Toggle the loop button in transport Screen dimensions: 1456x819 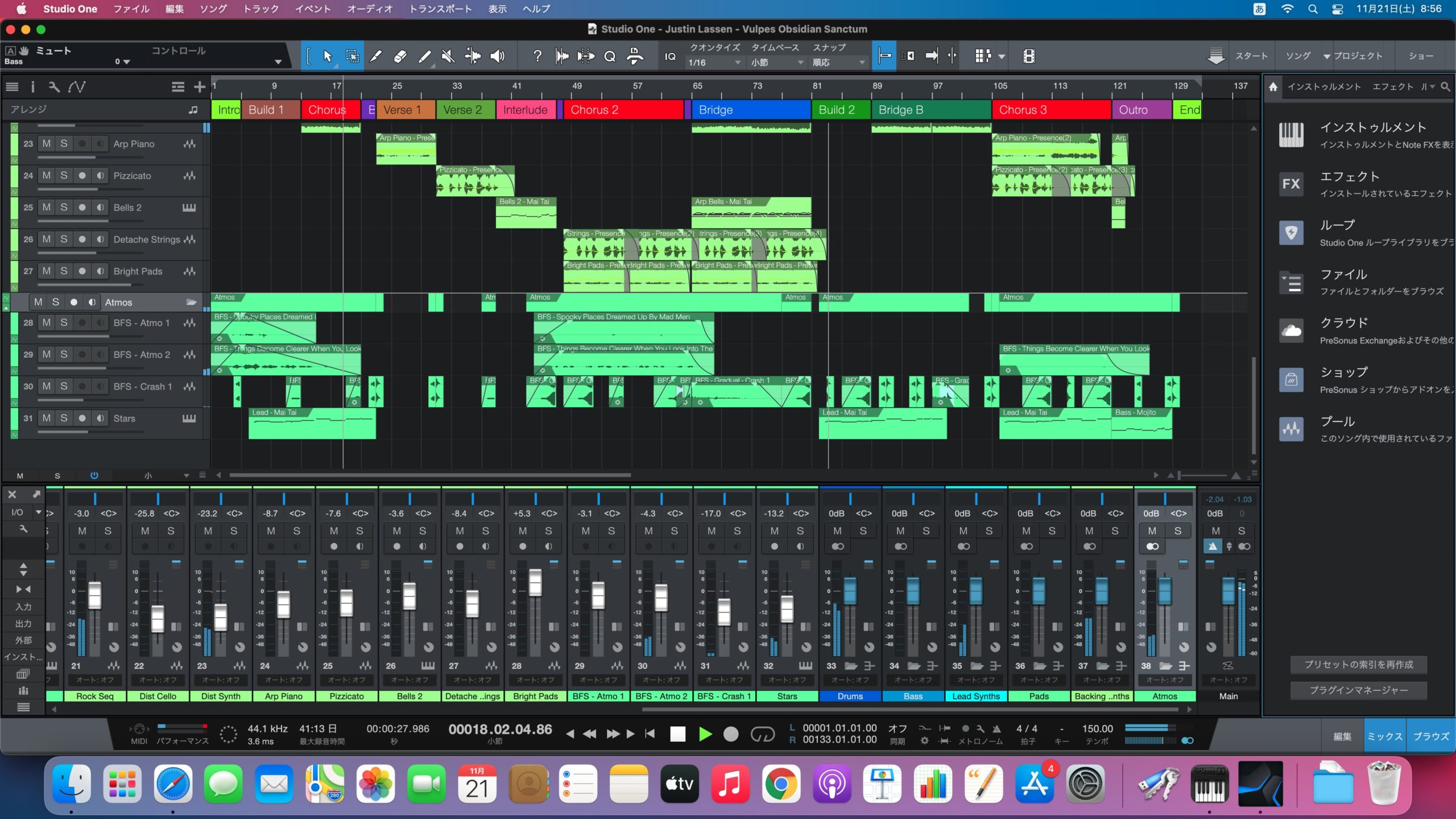[x=762, y=734]
